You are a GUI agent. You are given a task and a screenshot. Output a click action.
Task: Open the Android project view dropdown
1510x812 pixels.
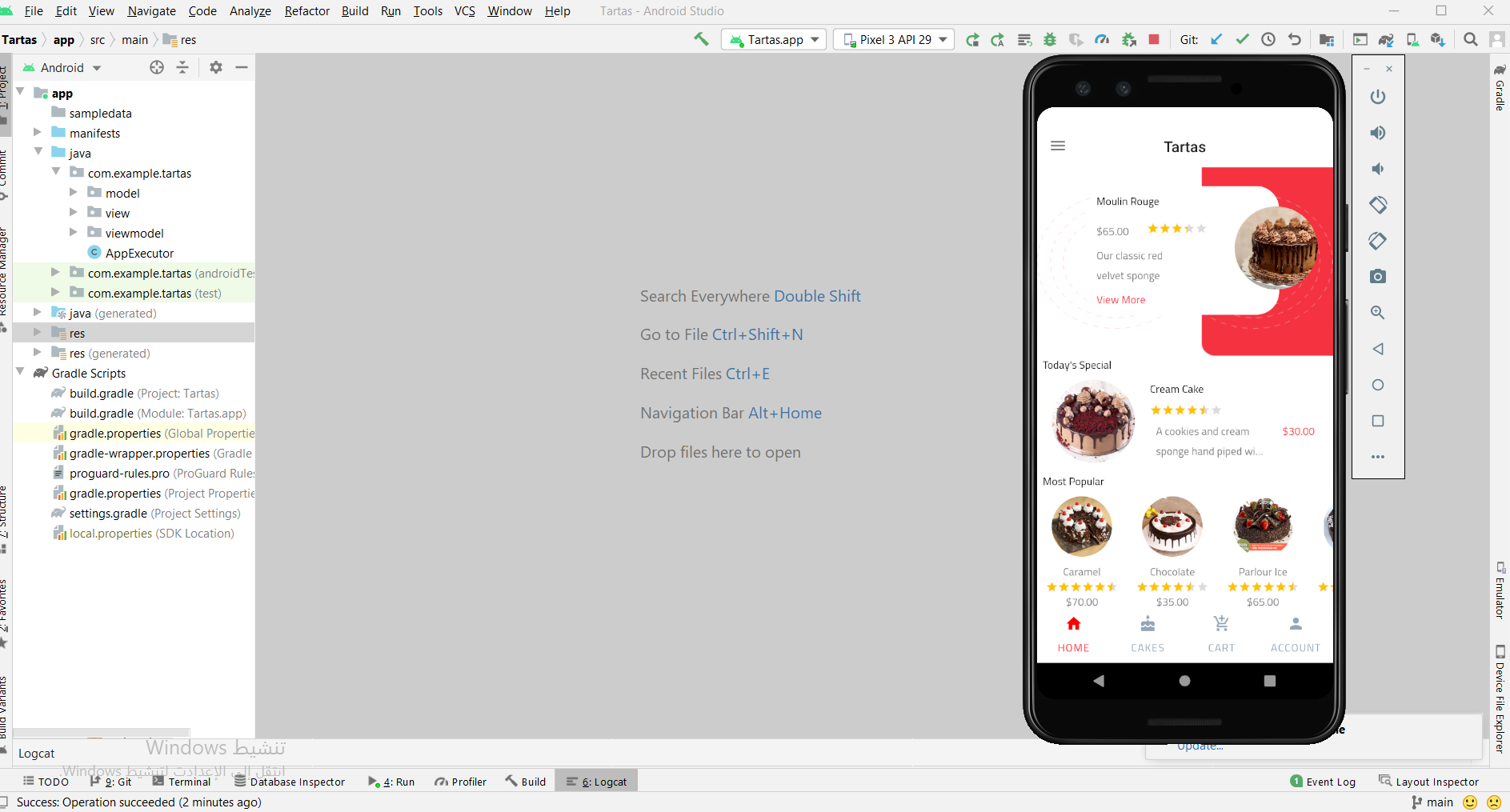point(62,68)
